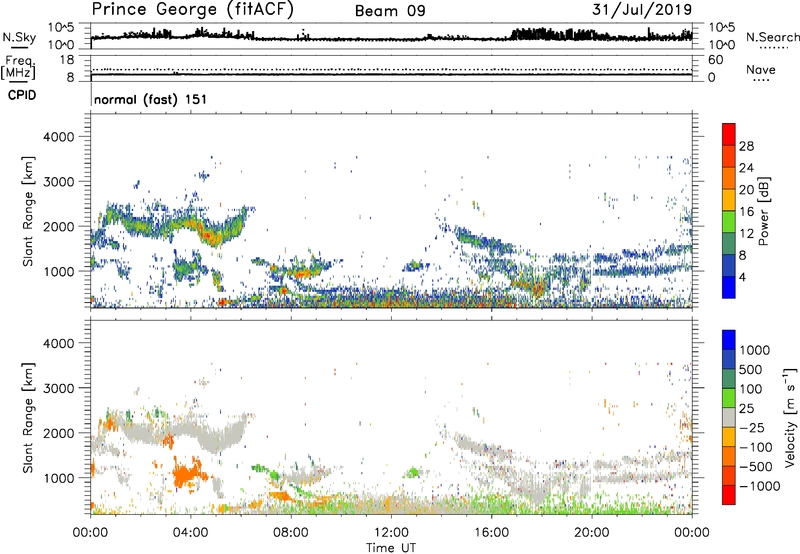Click the velocity panel 'Slant Range [km]' label
Image resolution: width=800 pixels, height=554 pixels.
(x=28, y=417)
